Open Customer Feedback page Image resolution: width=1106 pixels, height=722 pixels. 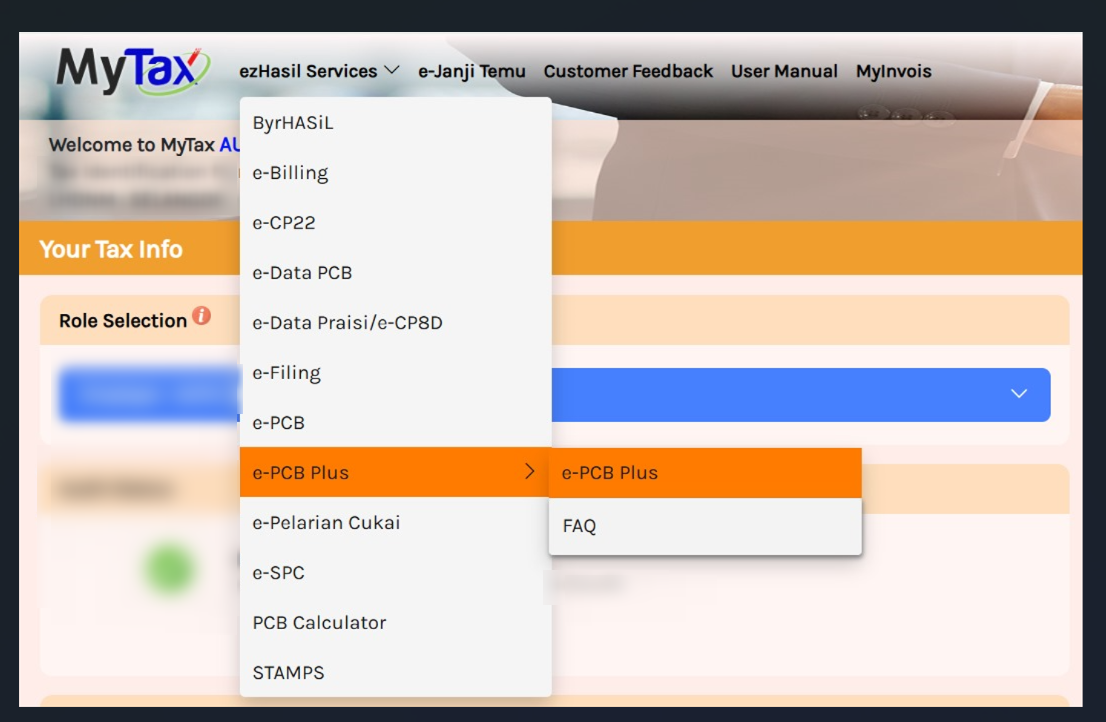628,71
